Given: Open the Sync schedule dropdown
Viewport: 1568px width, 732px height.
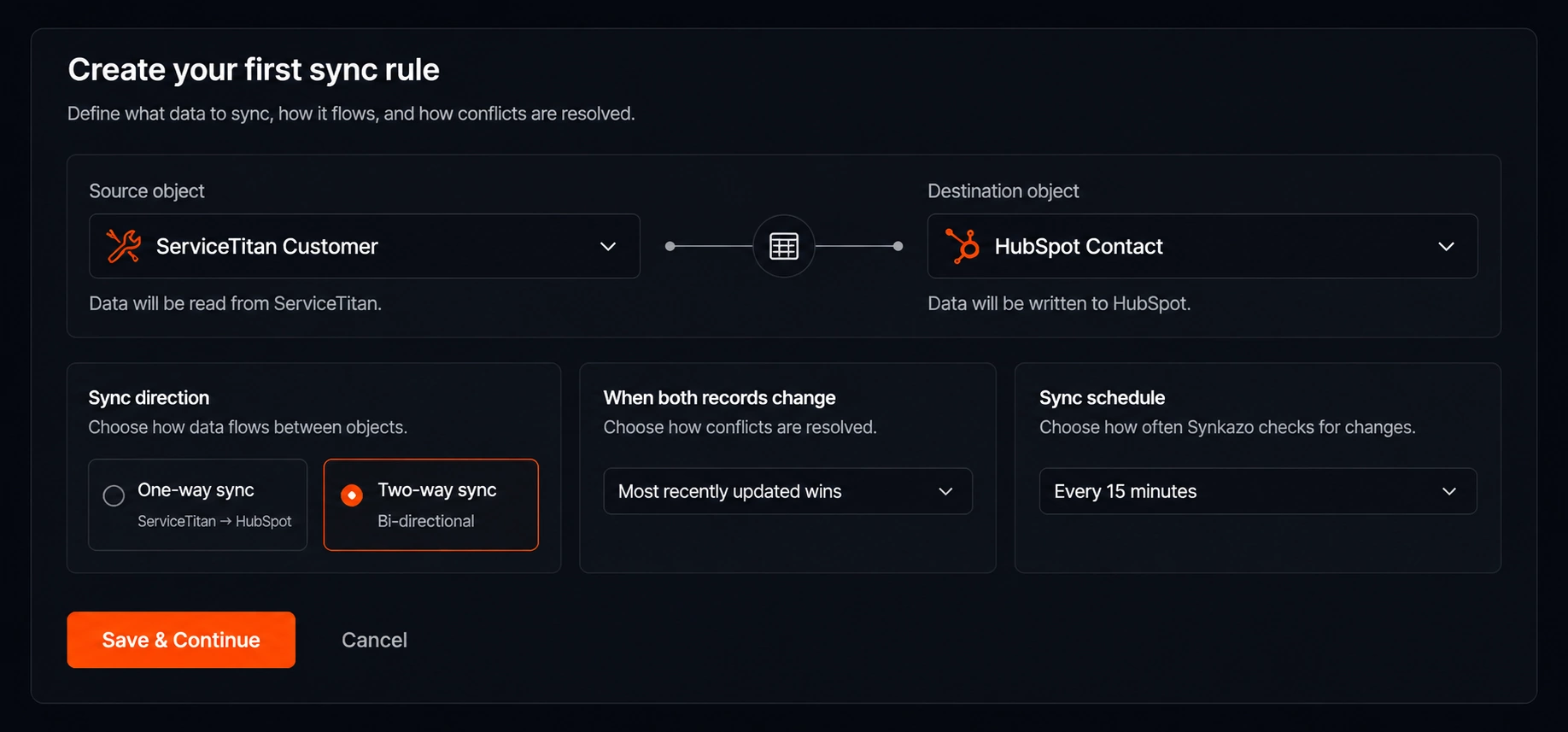Looking at the screenshot, I should [1257, 491].
